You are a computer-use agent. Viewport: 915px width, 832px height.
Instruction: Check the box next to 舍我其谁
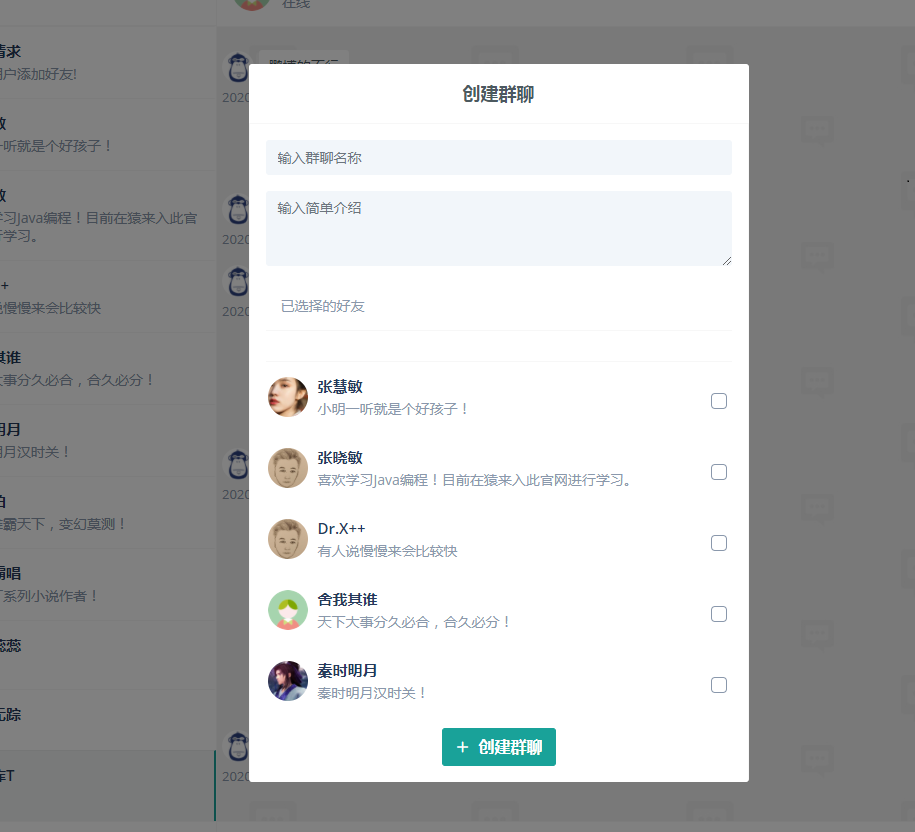coord(718,614)
